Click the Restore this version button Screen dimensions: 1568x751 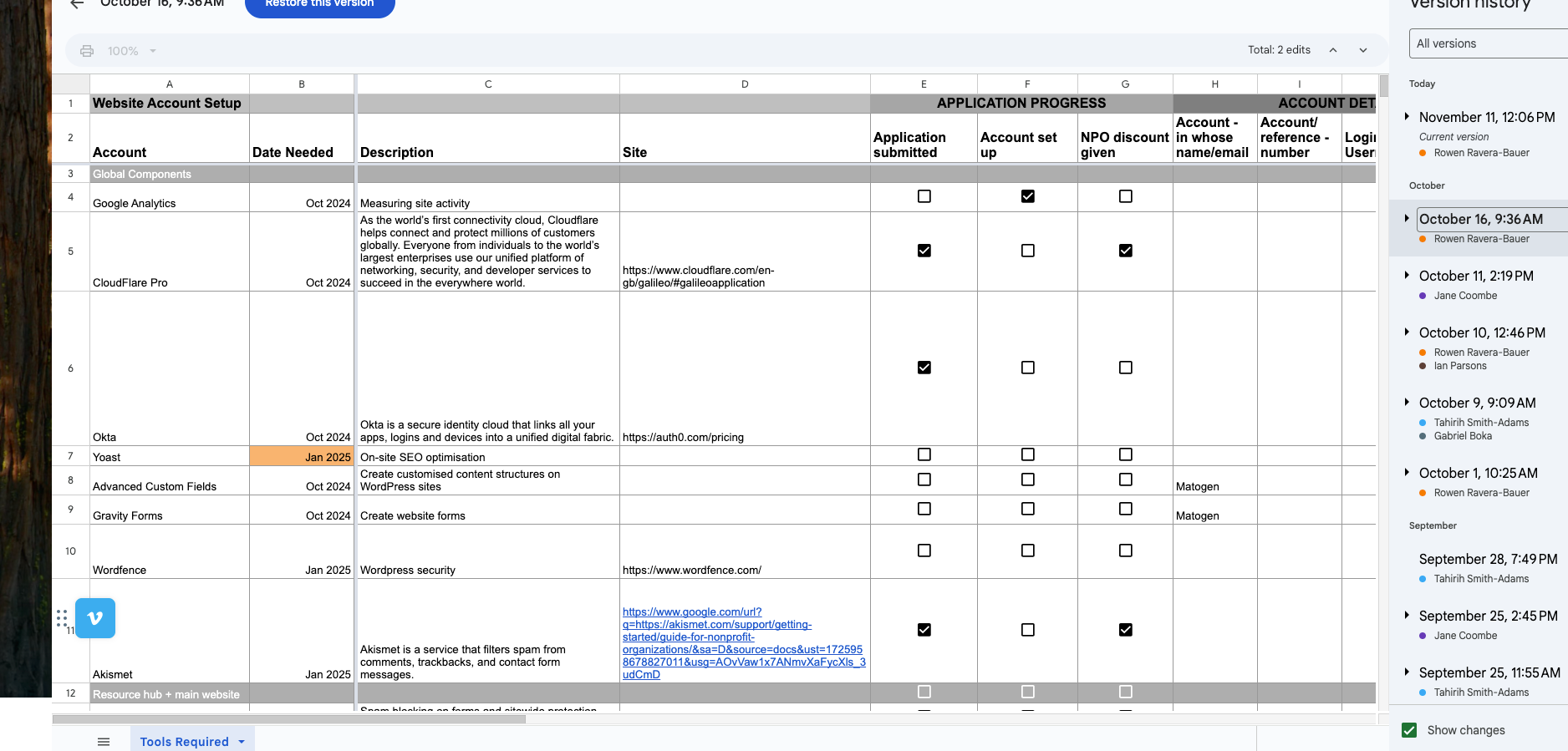pos(319,5)
